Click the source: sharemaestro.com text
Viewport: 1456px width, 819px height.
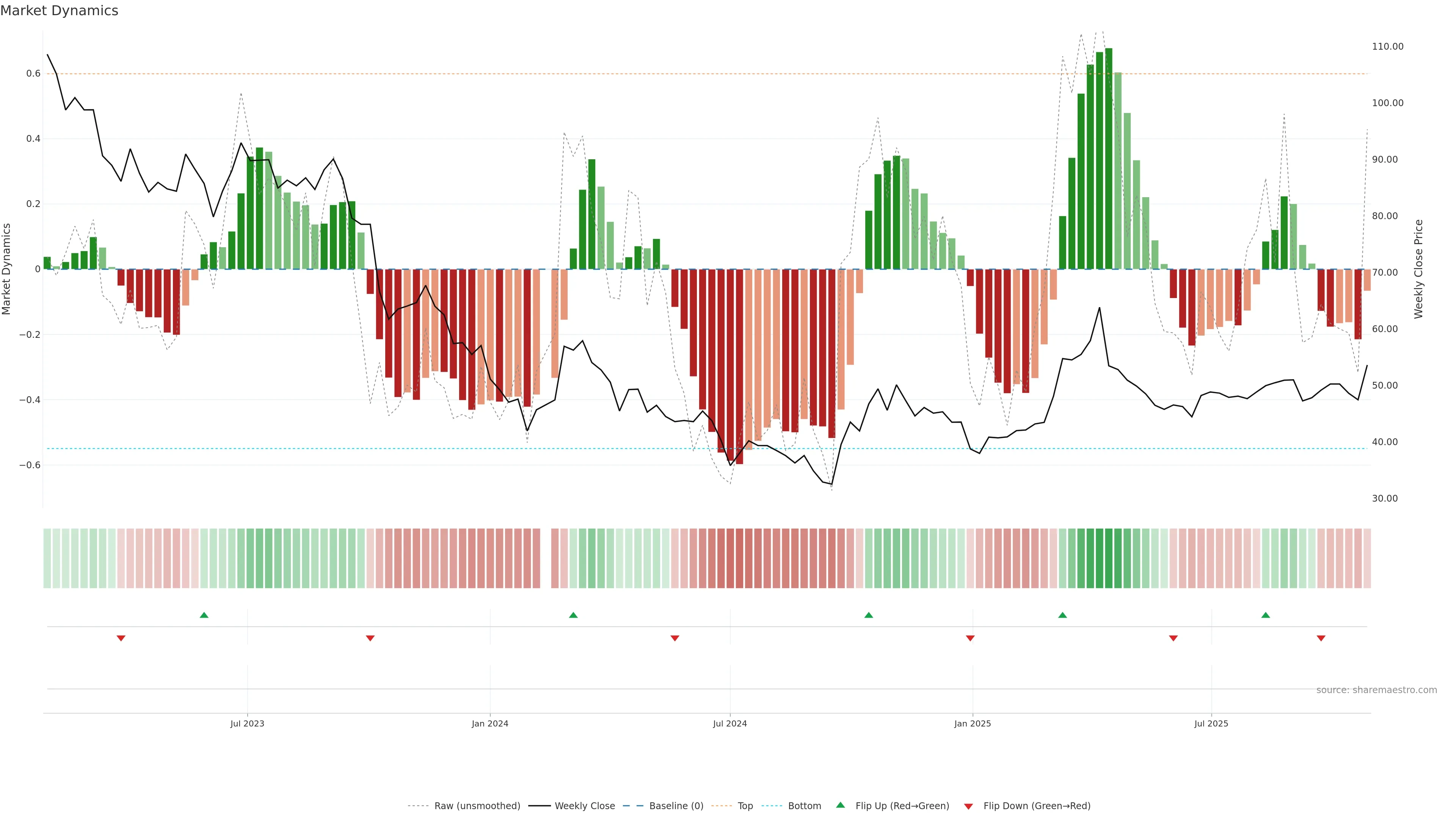1376,690
